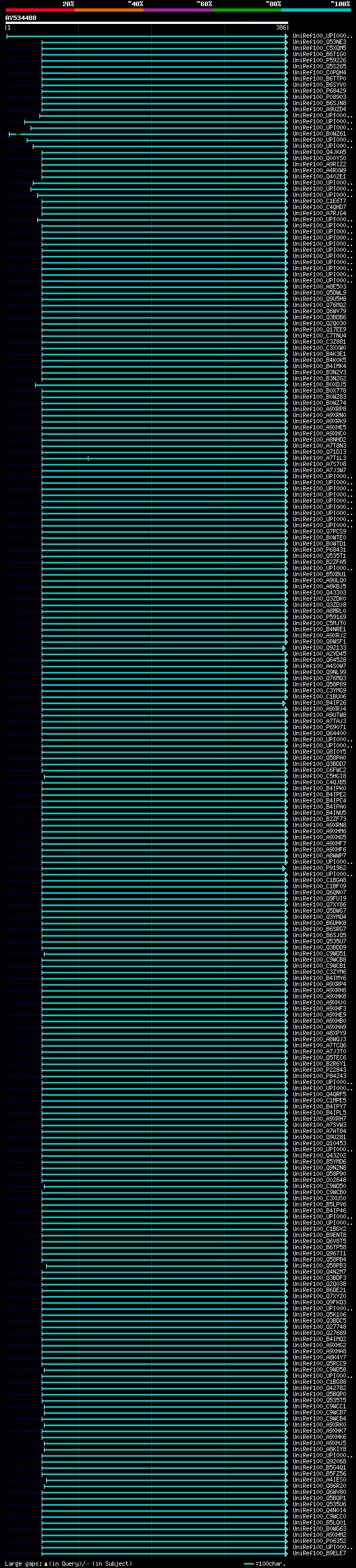Click hit label UniRef100_B2ZF73
The height and width of the screenshot is (1568, 356).
[x=319, y=819]
